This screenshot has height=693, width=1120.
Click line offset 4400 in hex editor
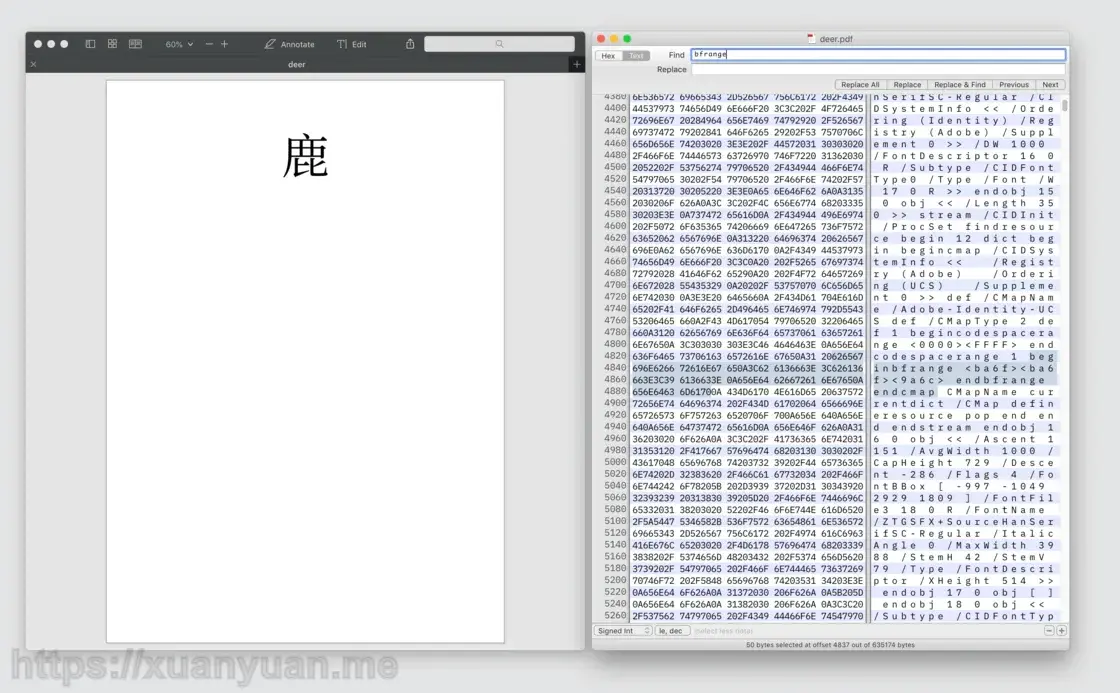coord(615,109)
